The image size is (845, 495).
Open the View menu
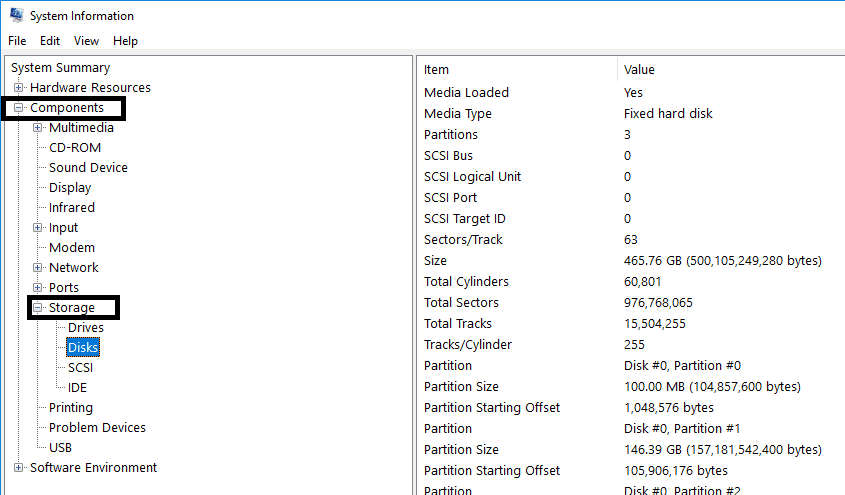pos(86,41)
